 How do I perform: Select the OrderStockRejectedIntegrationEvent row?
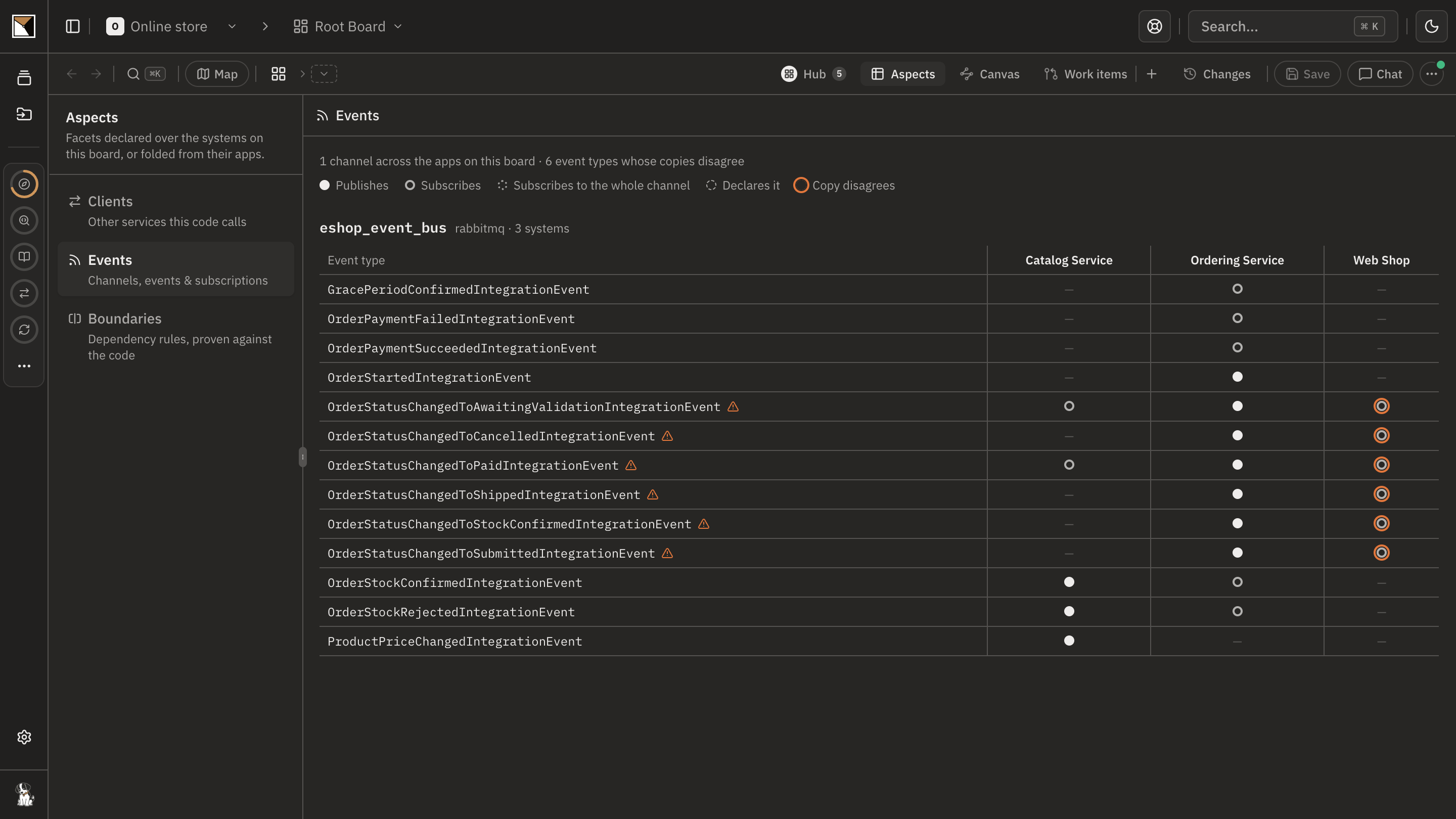tap(879, 612)
